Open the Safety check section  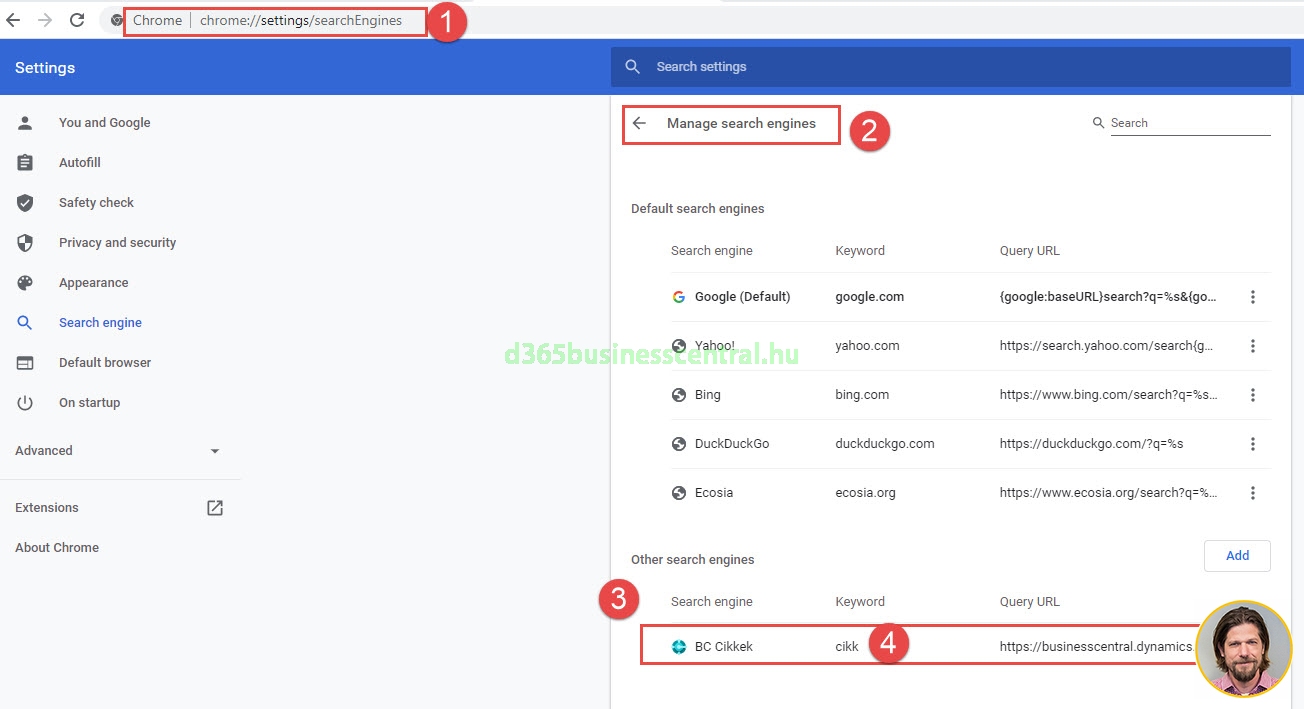pos(96,203)
